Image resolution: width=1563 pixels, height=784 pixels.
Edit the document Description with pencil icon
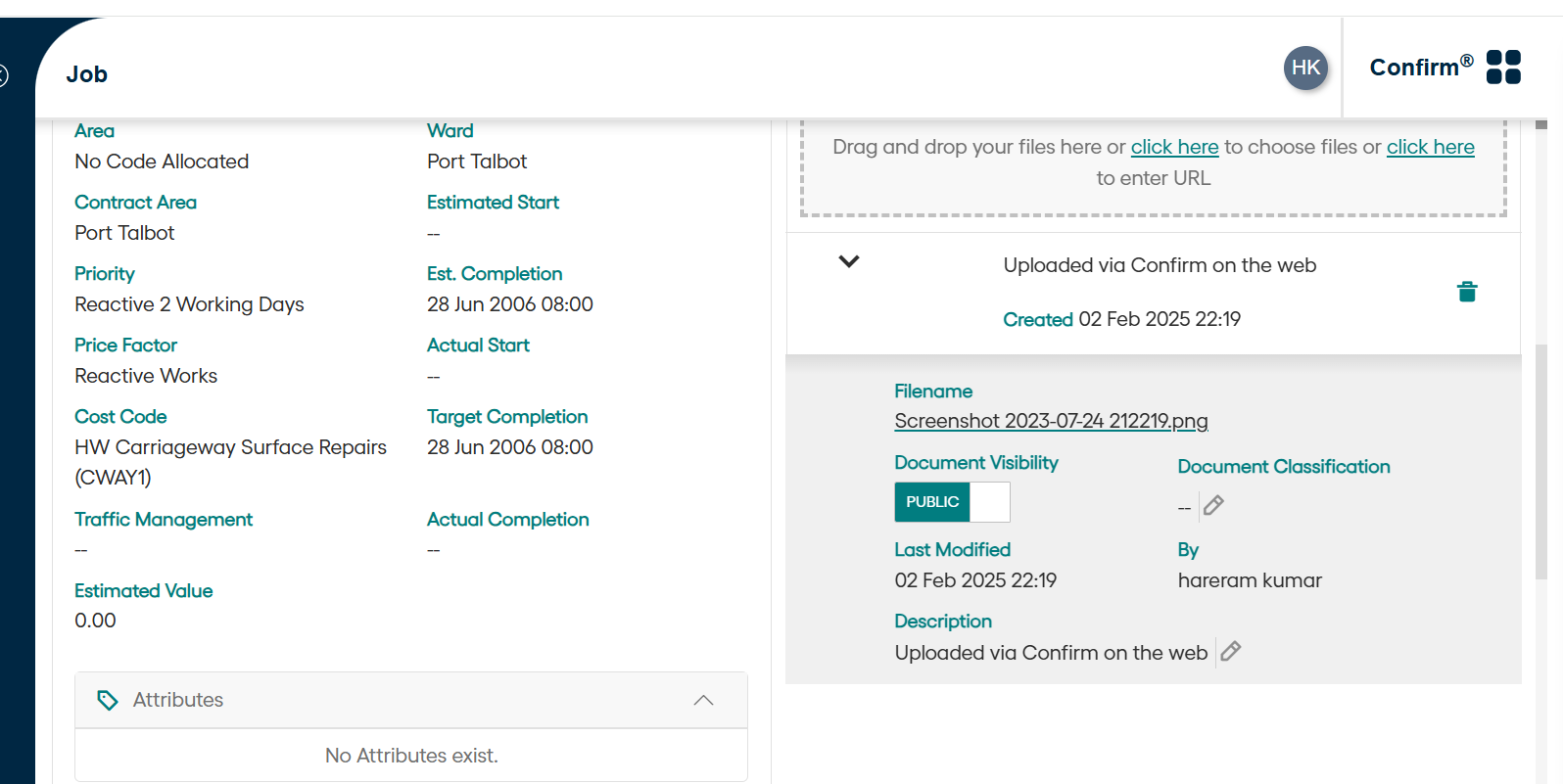pyautogui.click(x=1231, y=651)
